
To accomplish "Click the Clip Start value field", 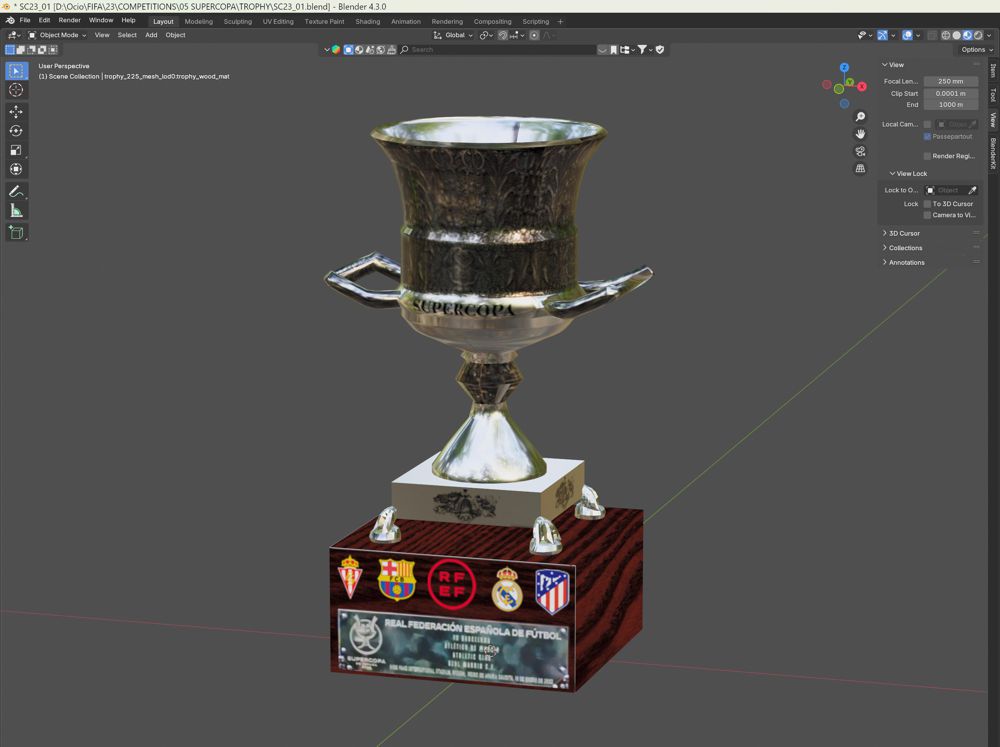I will [950, 94].
